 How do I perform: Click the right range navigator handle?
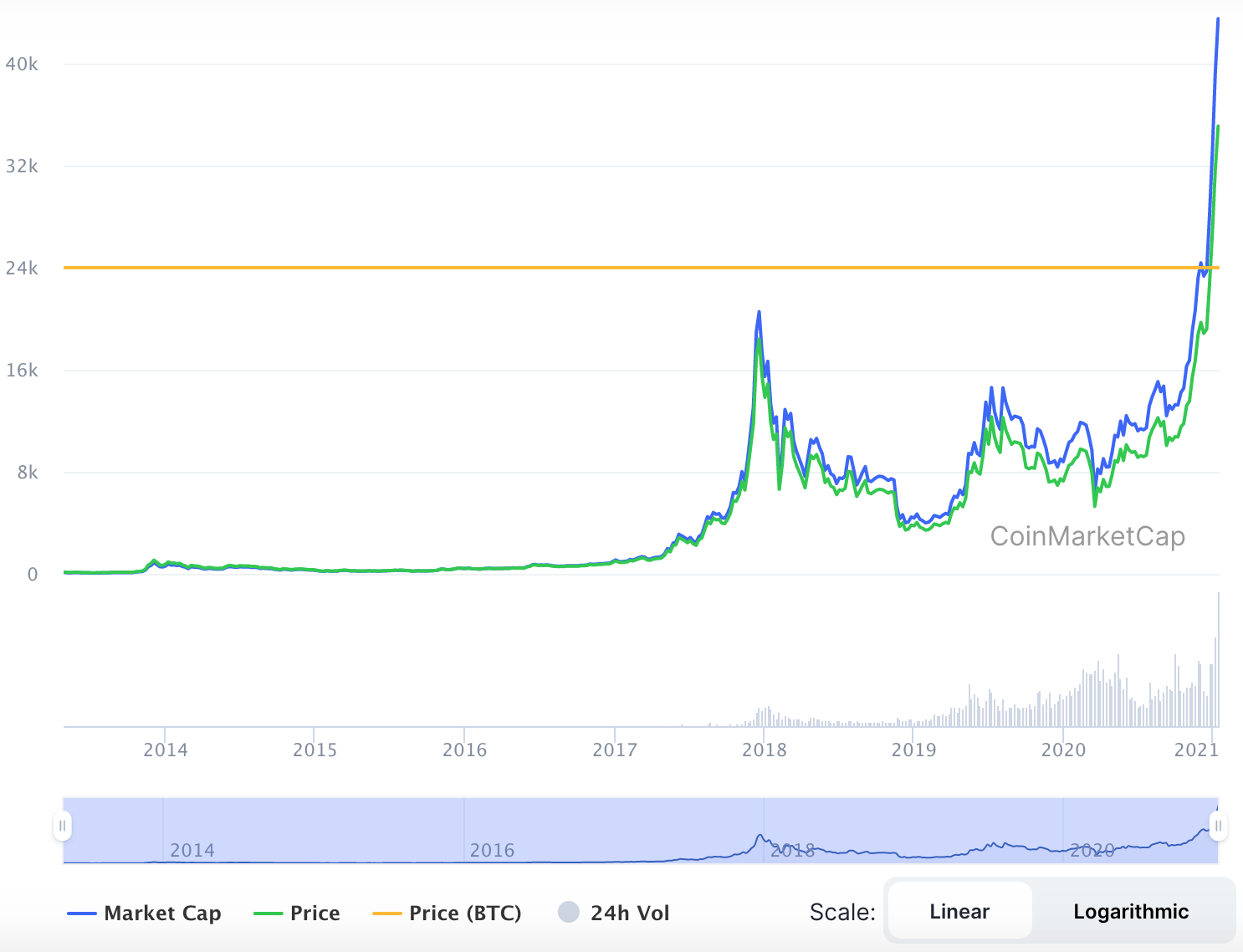pos(1218,826)
